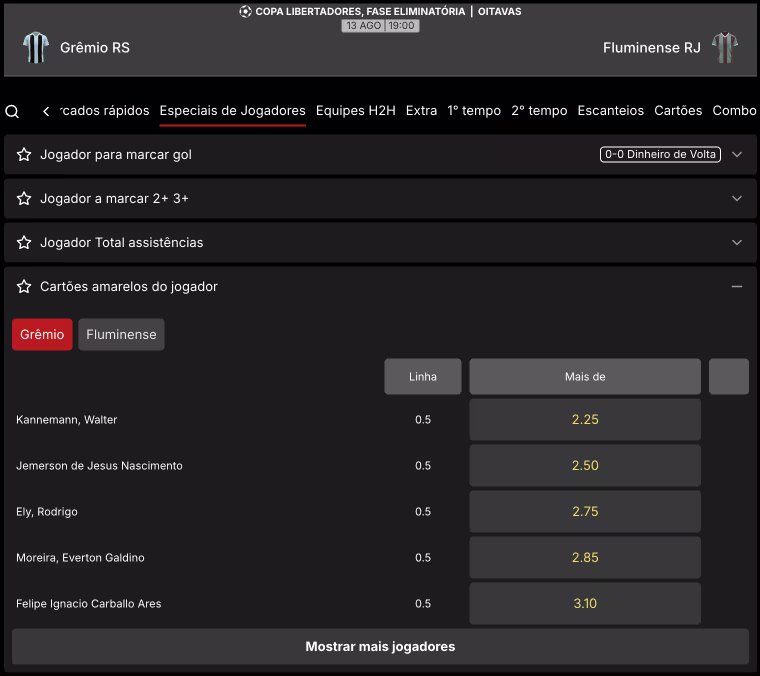
Task: Open the 'Combo' tab
Action: click(x=734, y=110)
